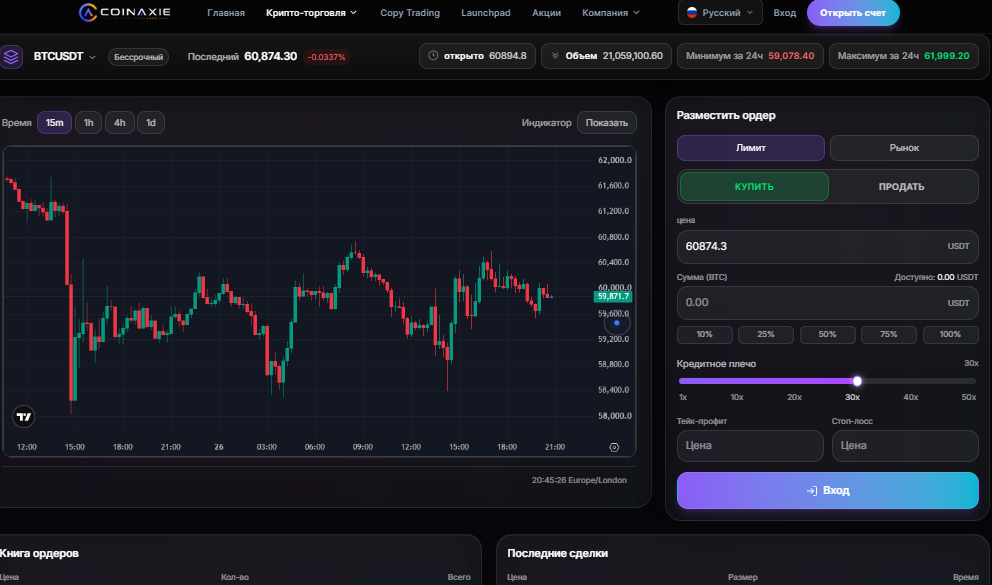992x585 pixels.
Task: Open Copy Trading page
Action: [410, 13]
